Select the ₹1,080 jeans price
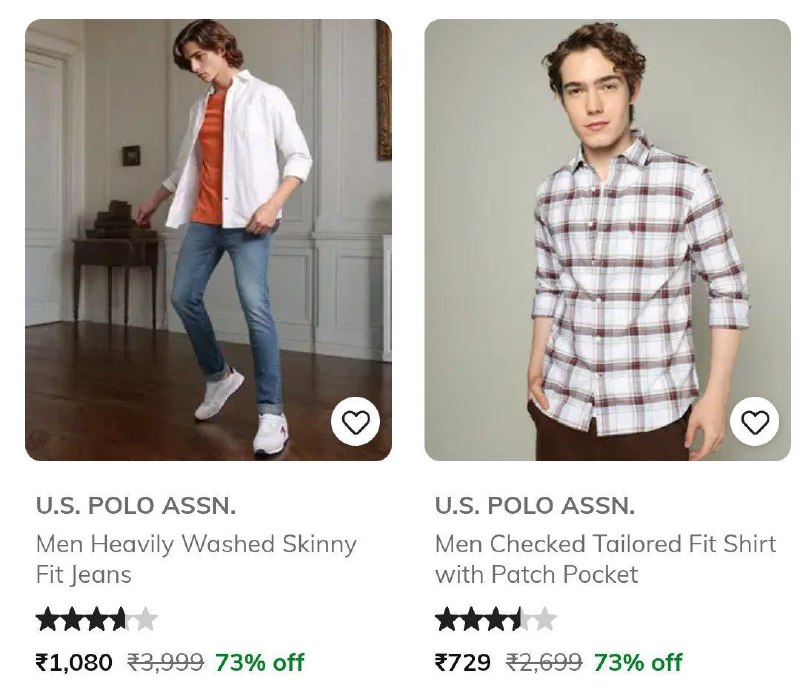The height and width of the screenshot is (693, 800). point(74,662)
